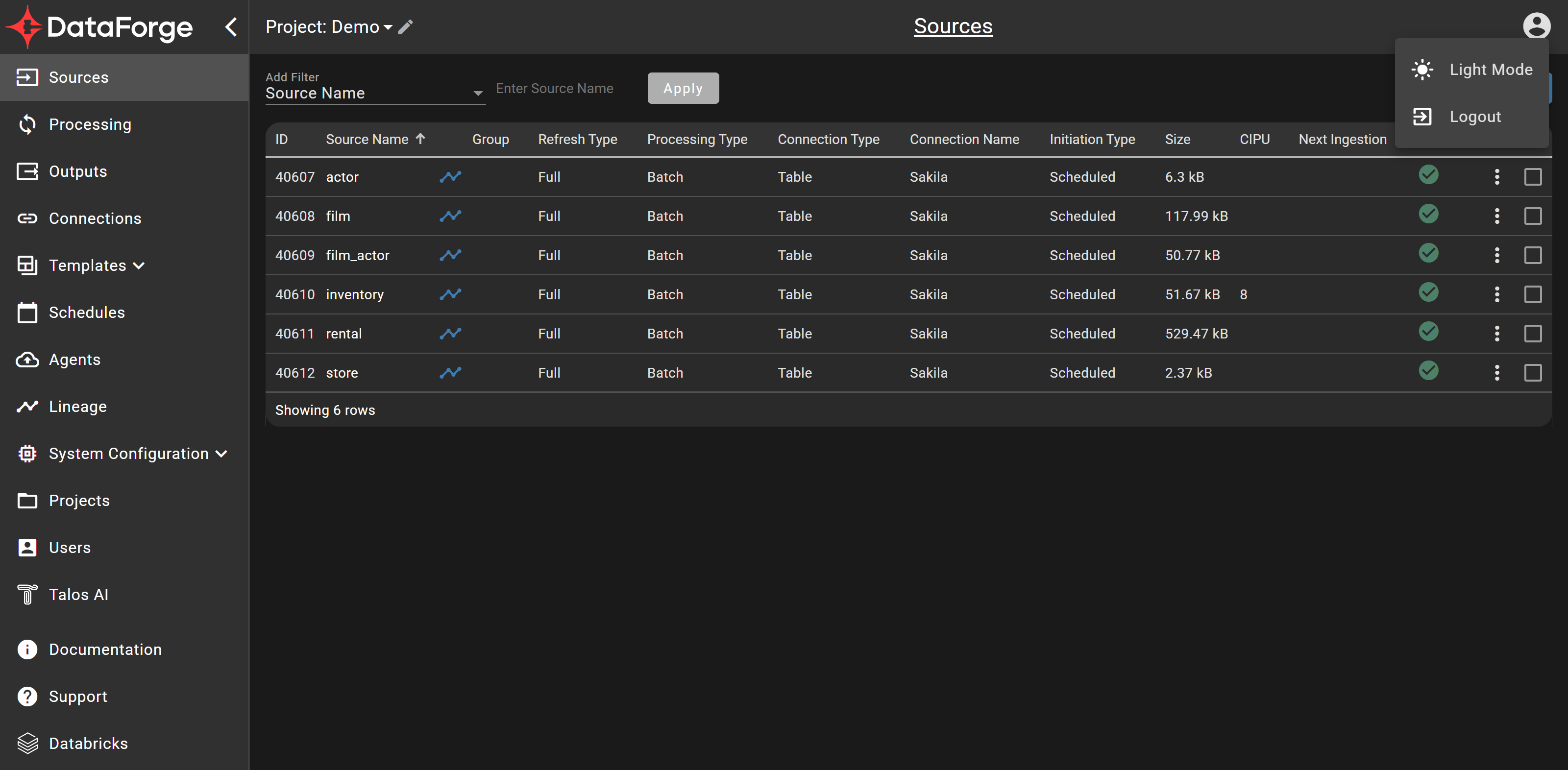Click the Apply filter button

tap(683, 88)
